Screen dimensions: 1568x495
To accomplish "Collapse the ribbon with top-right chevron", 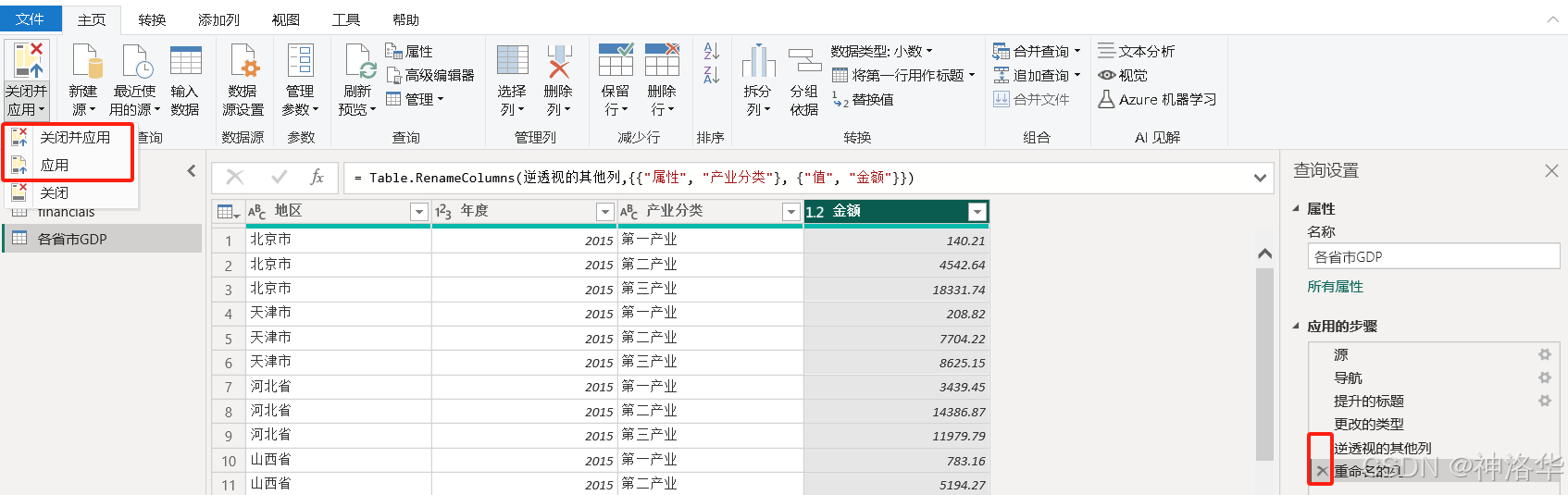I will (x=1553, y=19).
